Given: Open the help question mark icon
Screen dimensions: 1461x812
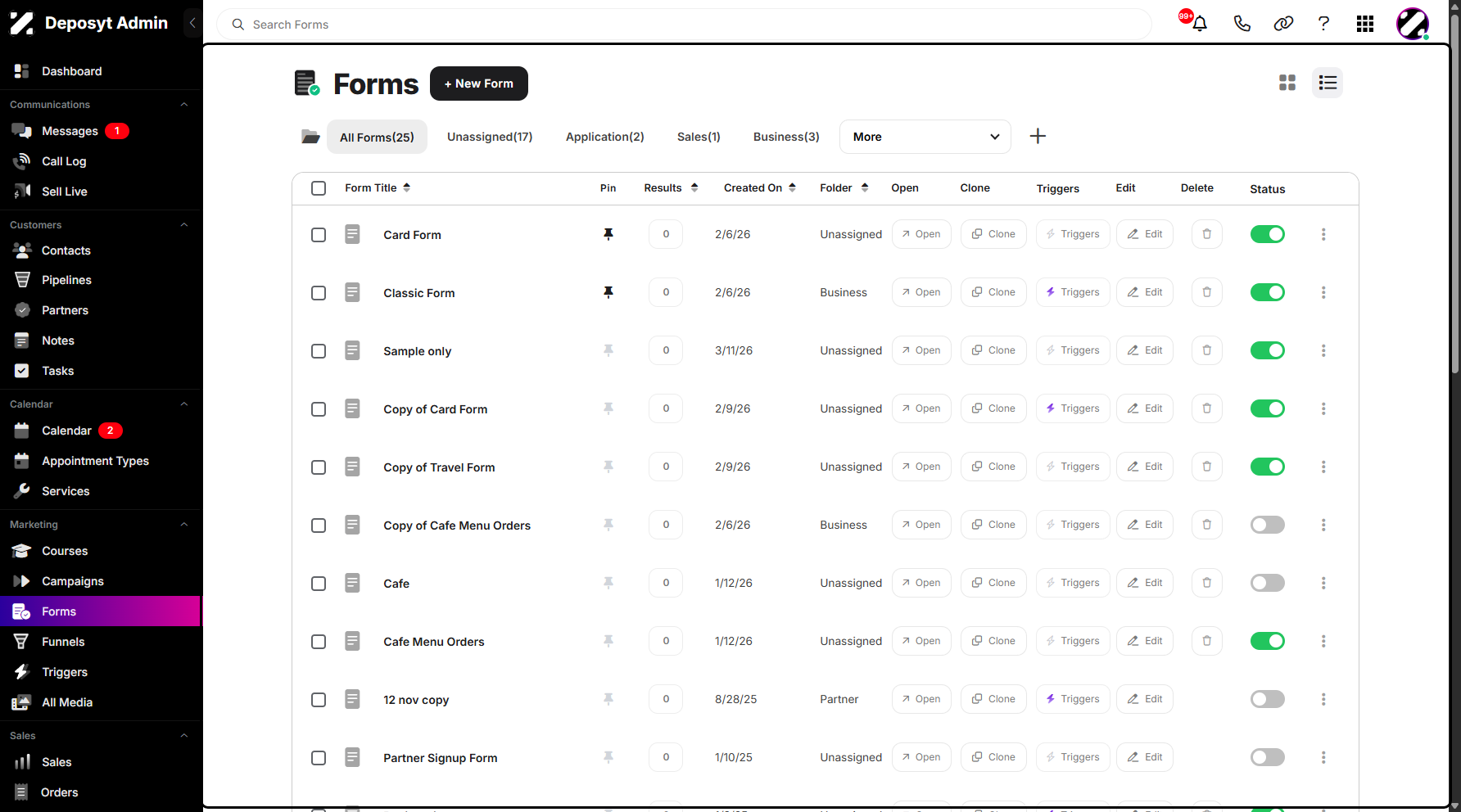Looking at the screenshot, I should tap(1323, 24).
